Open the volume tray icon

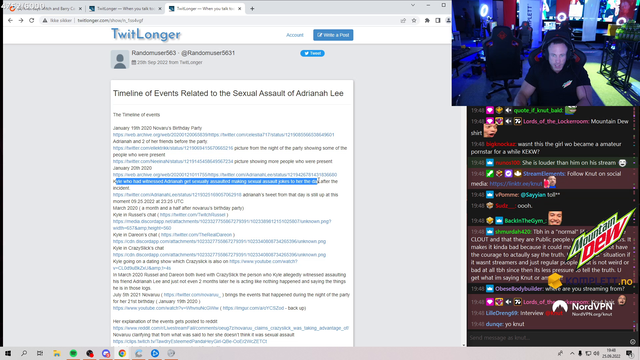(596, 353)
